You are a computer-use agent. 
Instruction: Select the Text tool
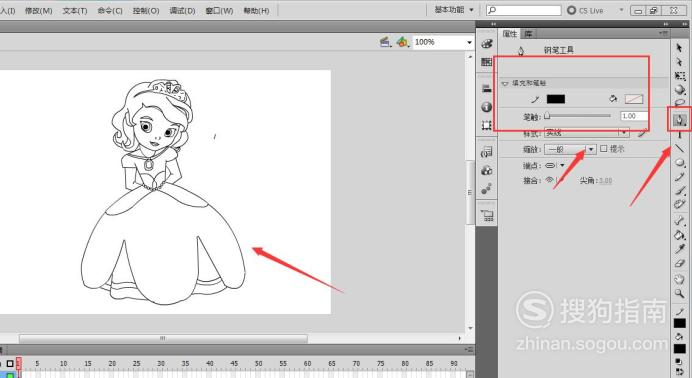point(680,135)
